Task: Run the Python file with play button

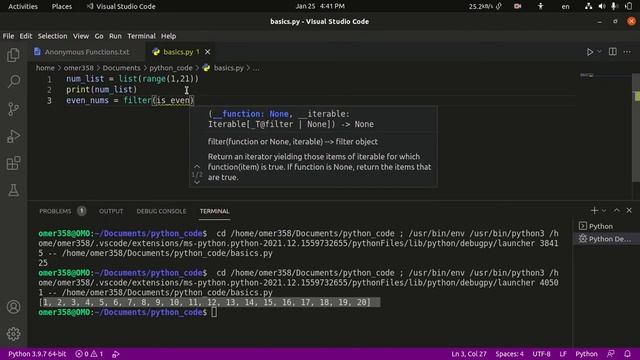Action: click(590, 52)
